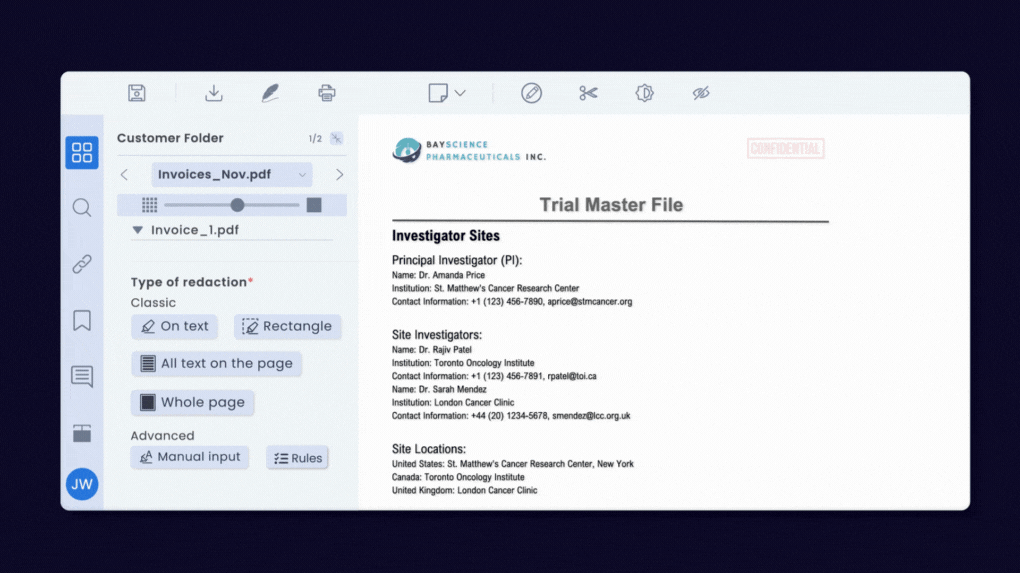1020x573 pixels.
Task: Collapse the Invoice_1.pdf tree item
Action: 137,230
